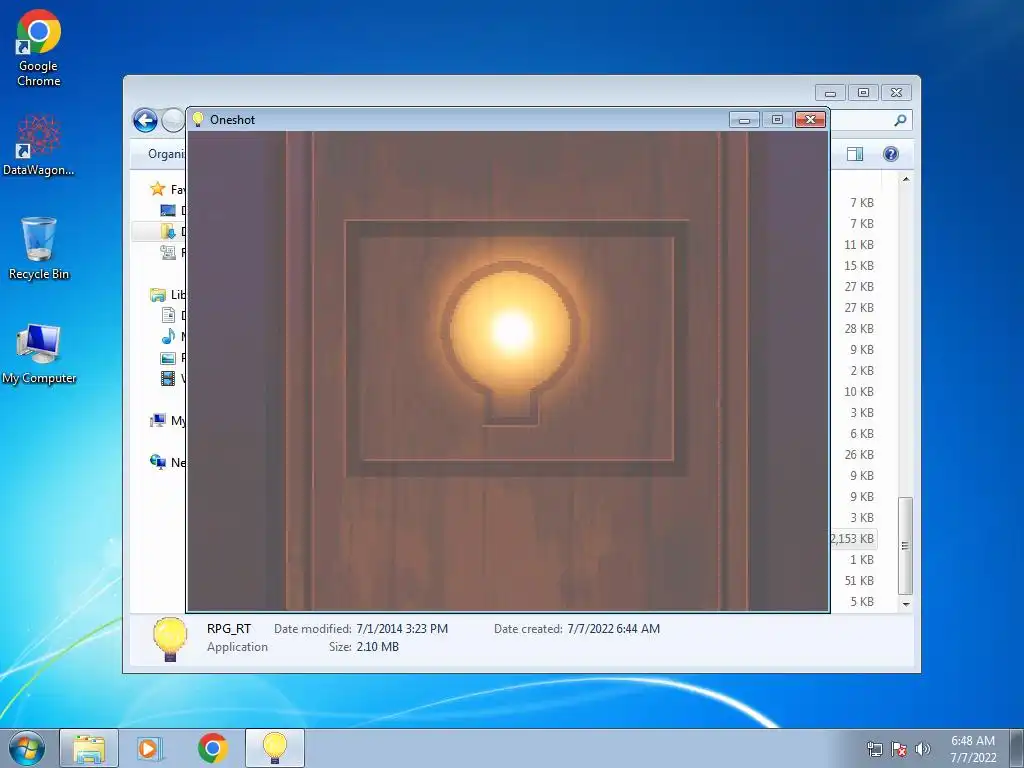The image size is (1024, 768).
Task: Open Google Chrome desktop shortcut
Action: (x=39, y=48)
